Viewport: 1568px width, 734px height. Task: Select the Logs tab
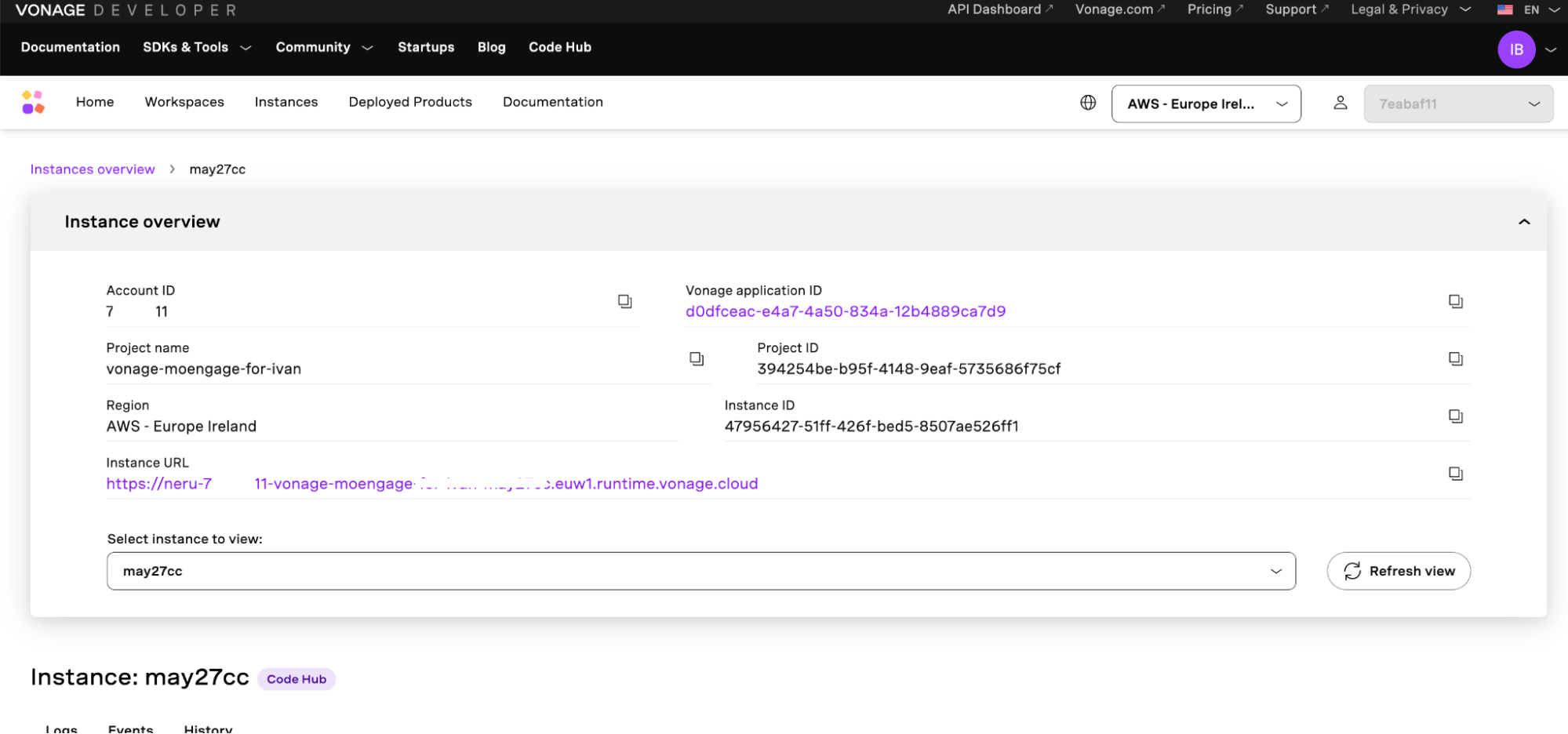pos(61,729)
